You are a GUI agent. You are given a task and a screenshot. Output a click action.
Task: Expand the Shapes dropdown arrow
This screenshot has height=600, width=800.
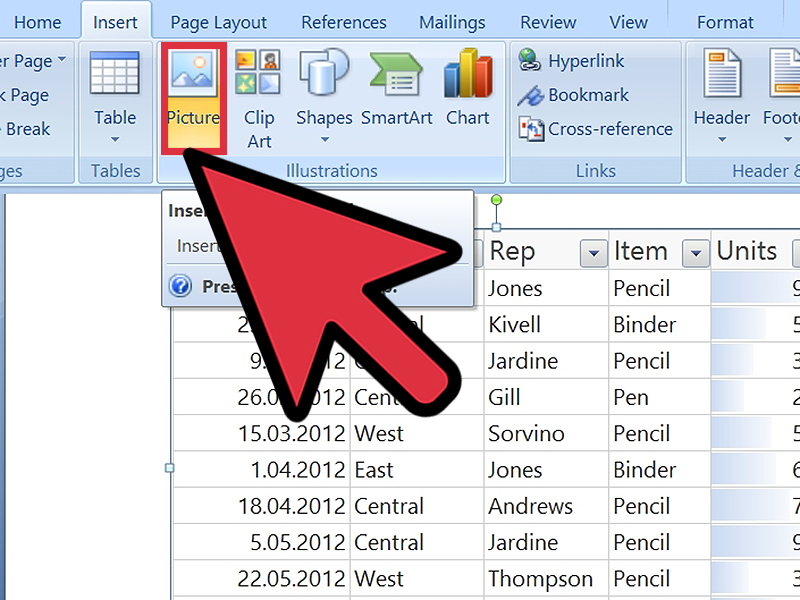pos(324,139)
